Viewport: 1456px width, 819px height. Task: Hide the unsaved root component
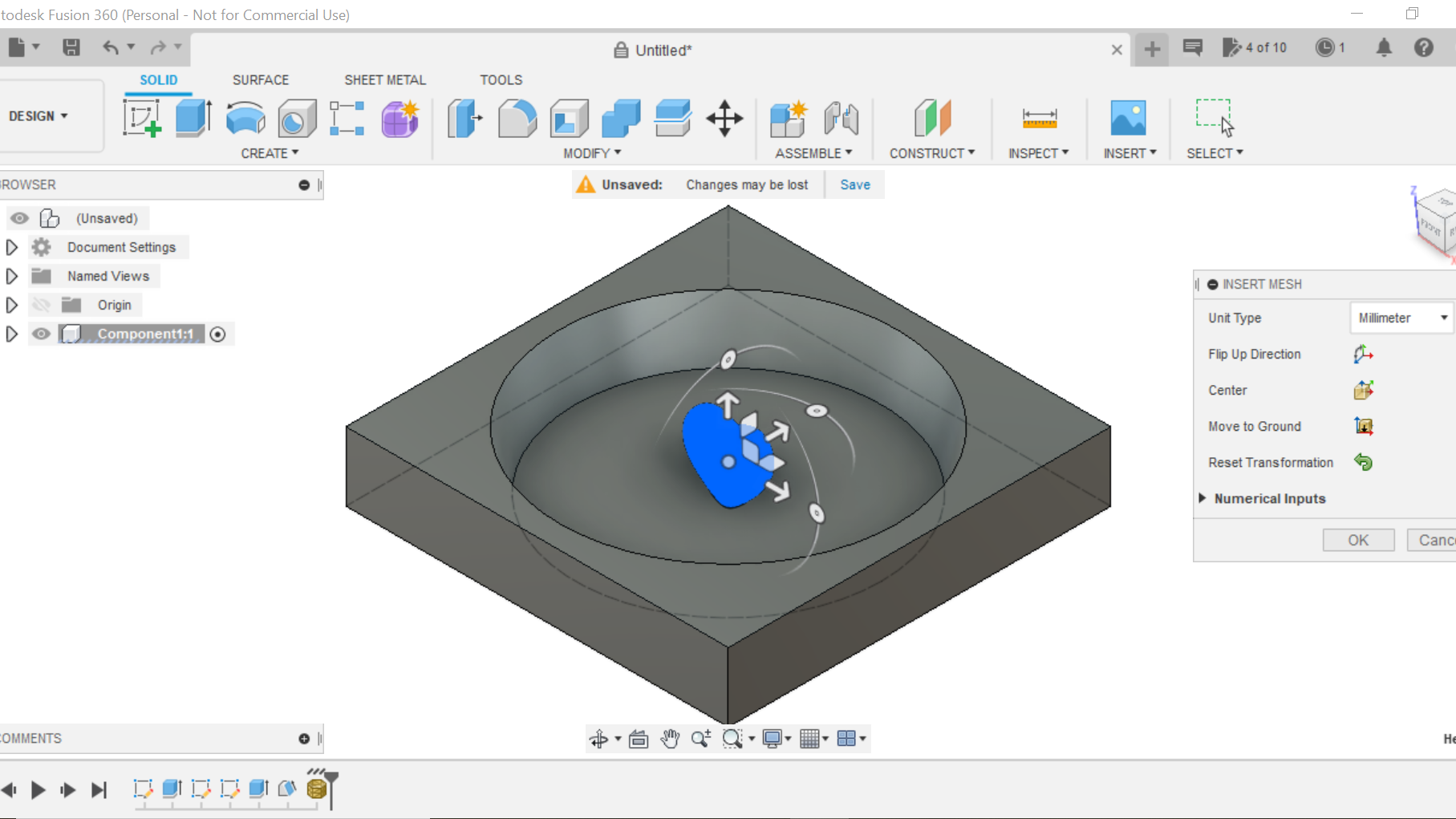click(18, 217)
